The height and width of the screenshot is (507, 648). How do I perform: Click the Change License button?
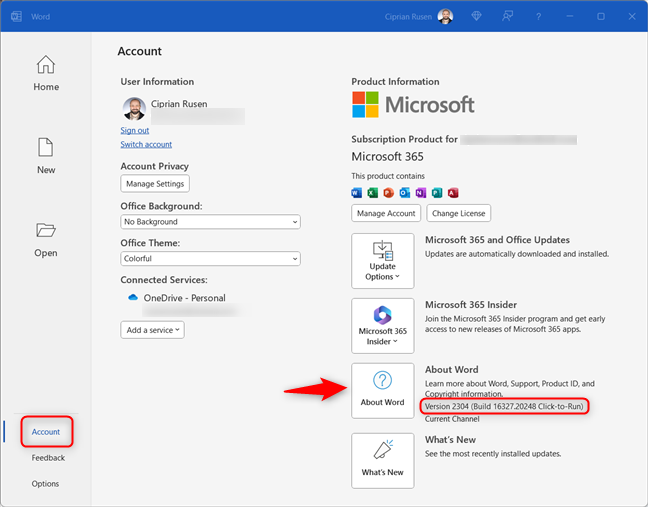[x=459, y=213]
